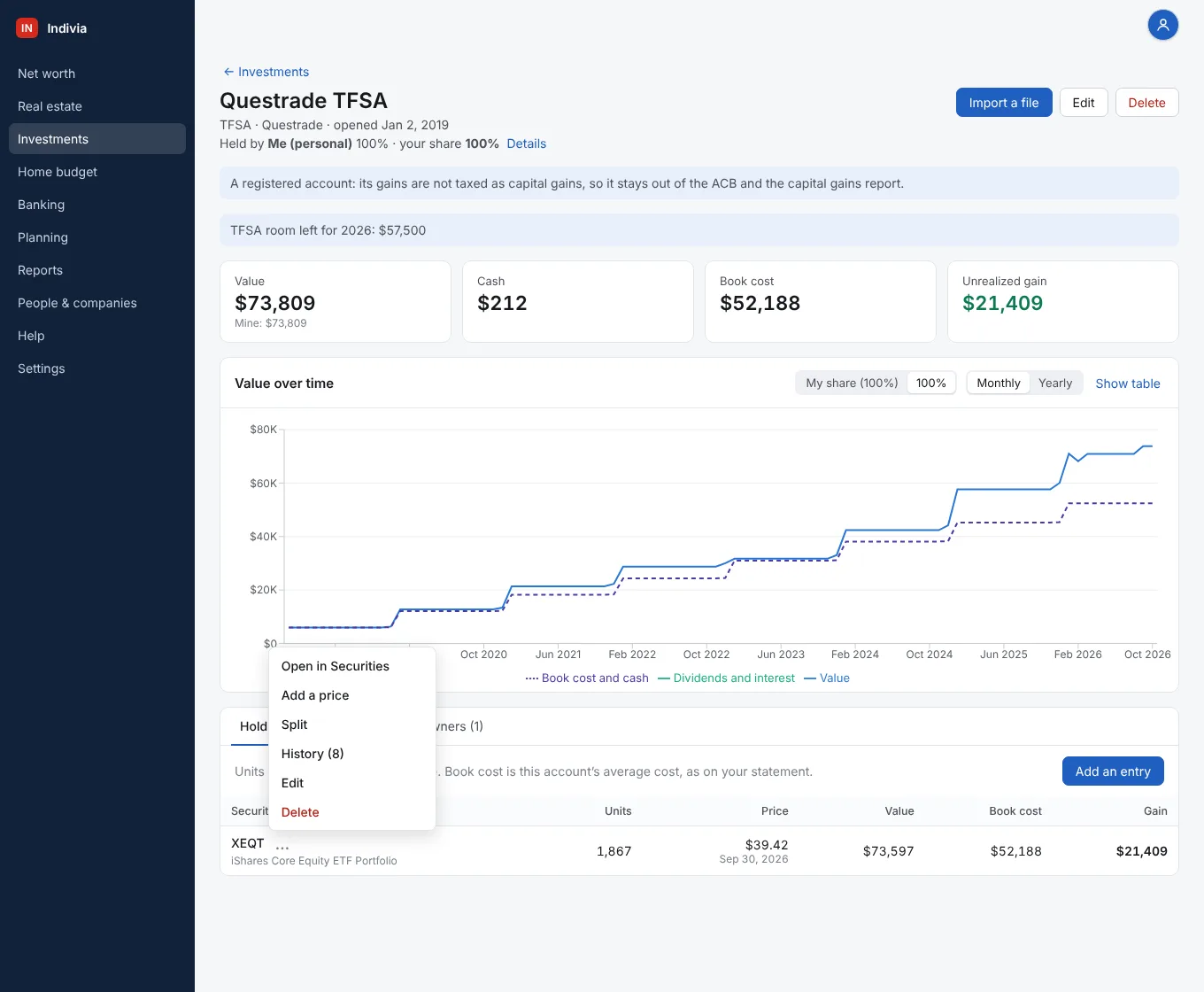Switch chart to full 100% view

(x=931, y=383)
